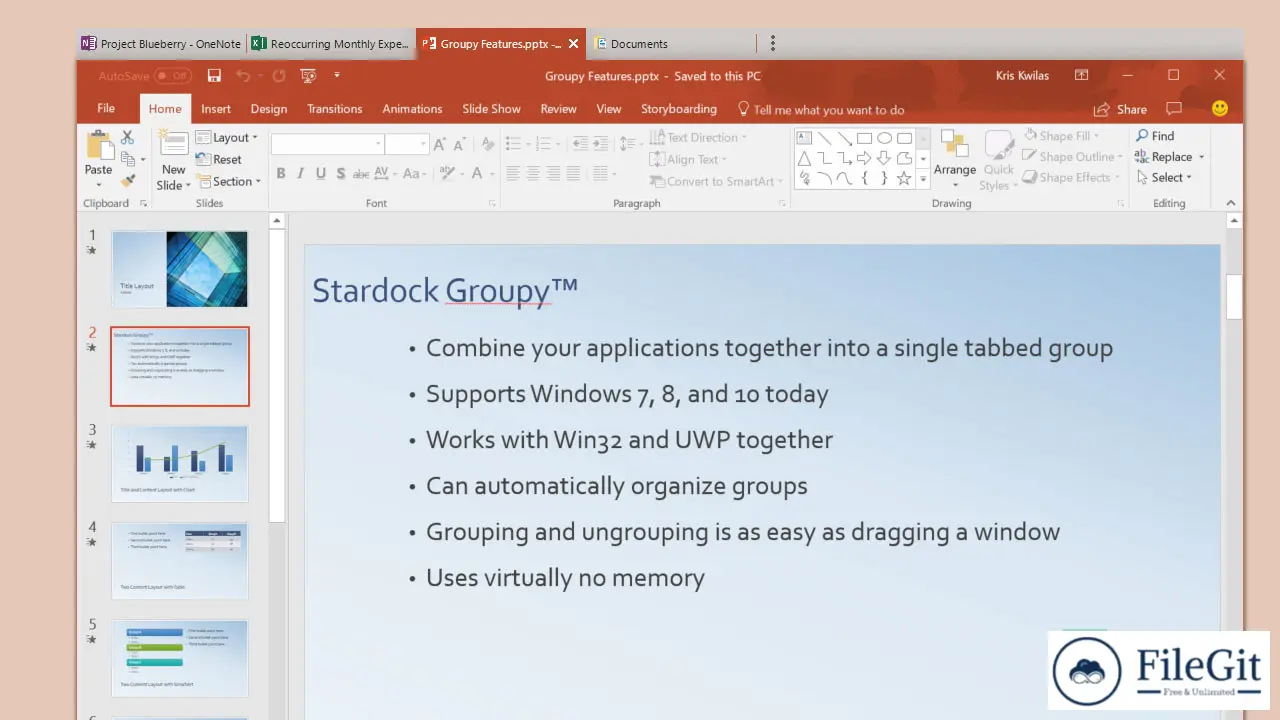Click the Redo/Repeat icon in title bar
The width and height of the screenshot is (1280, 720).
(279, 76)
